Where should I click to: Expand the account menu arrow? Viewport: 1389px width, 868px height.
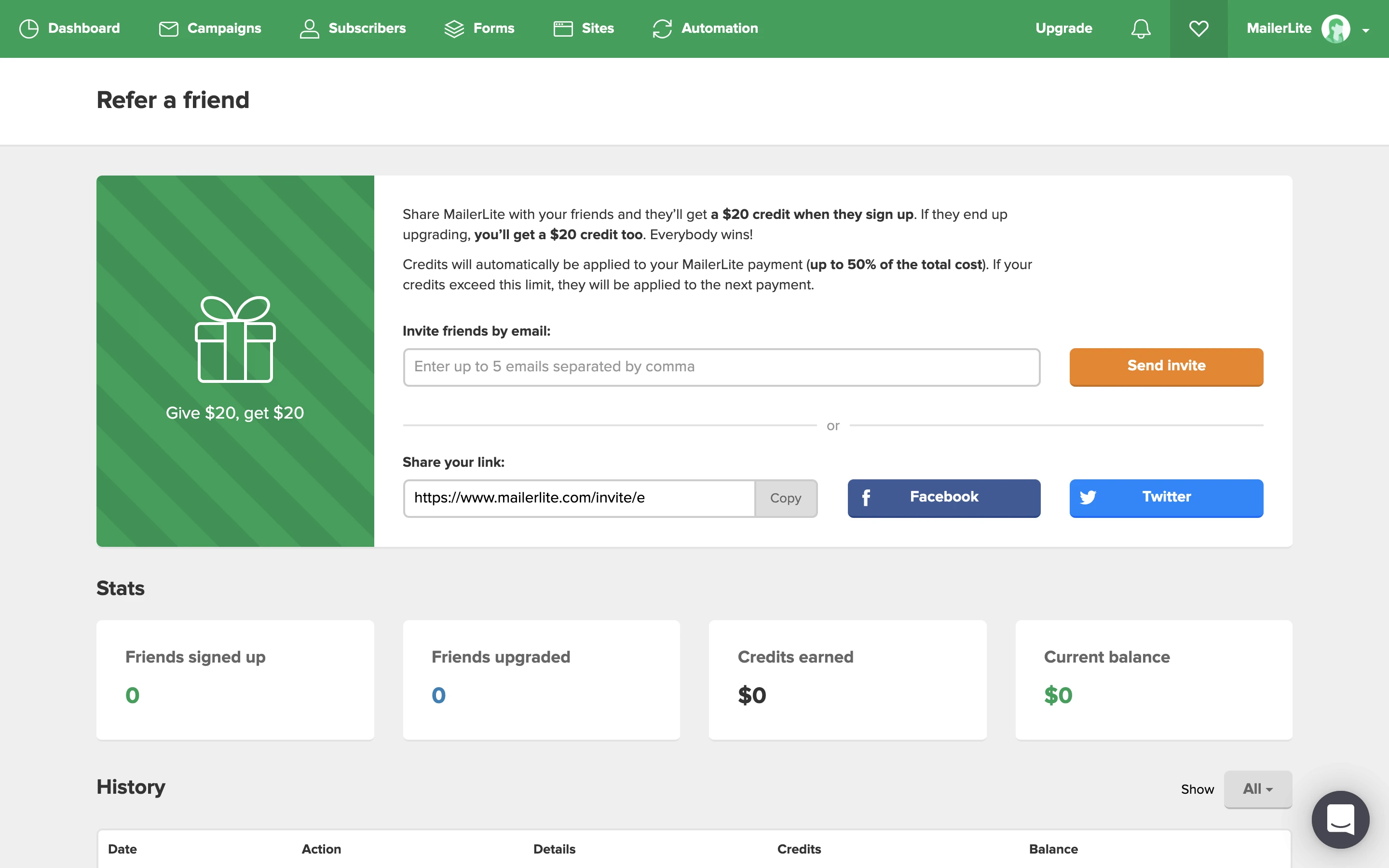pos(1366,30)
